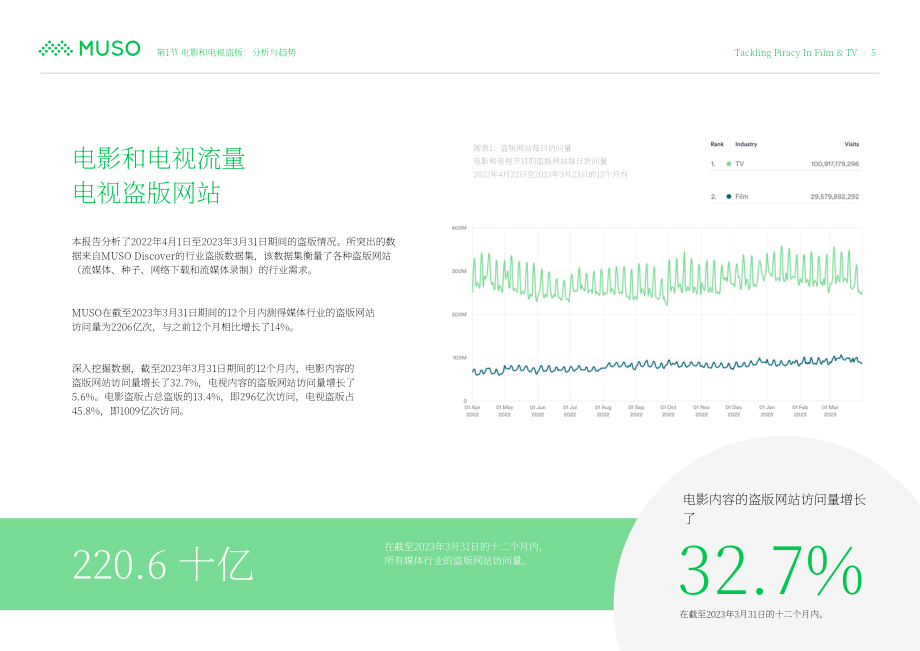Screen dimensions: 920x651
Task: Click the paragraph beginning '深入挖掘数据'
Action: 214,390
